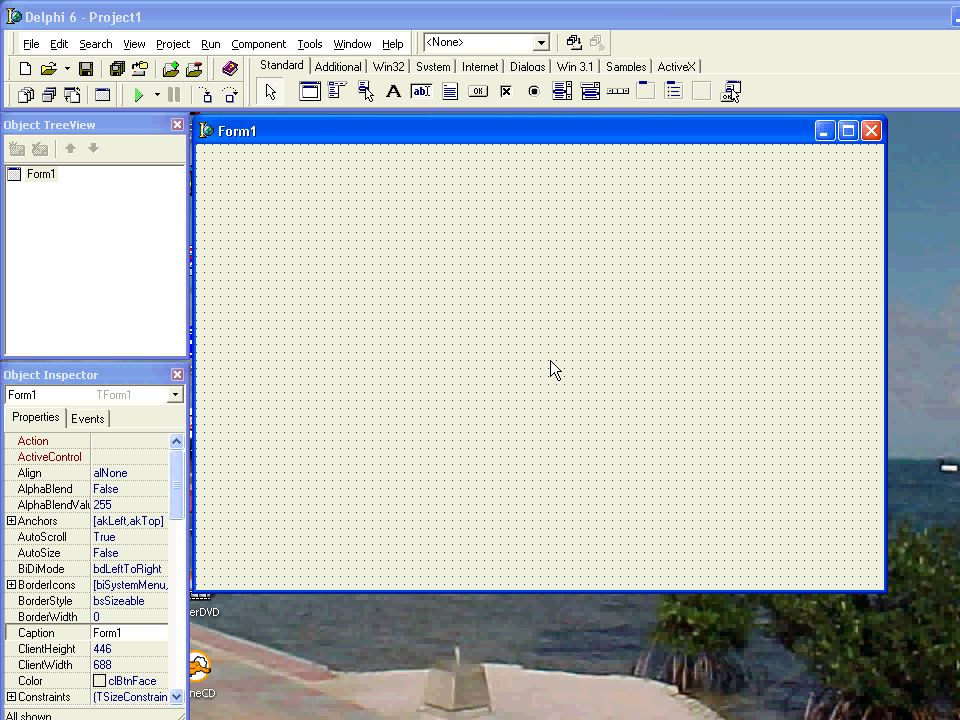Expand the Constraints property
The image size is (960, 720).
coord(11,697)
